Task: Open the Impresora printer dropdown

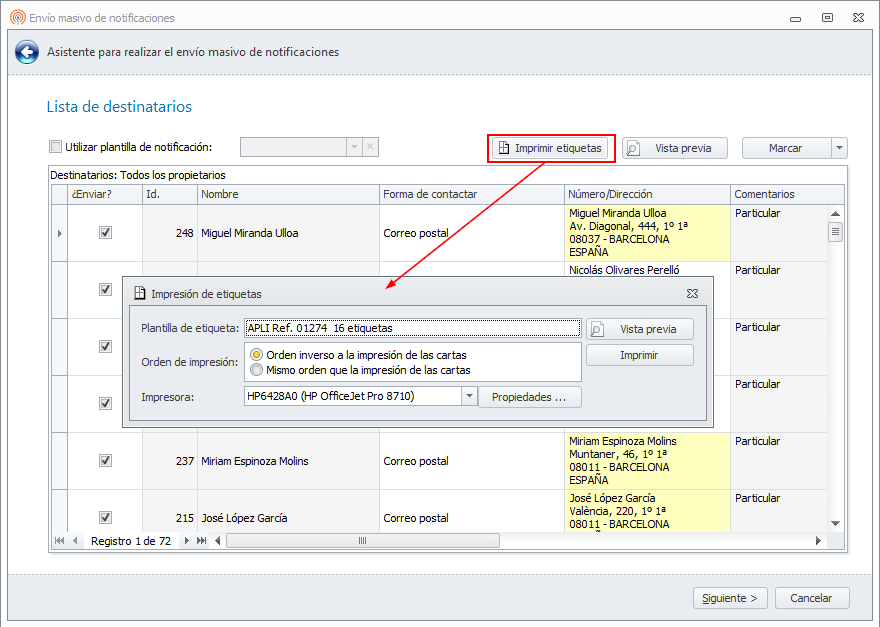Action: point(468,397)
